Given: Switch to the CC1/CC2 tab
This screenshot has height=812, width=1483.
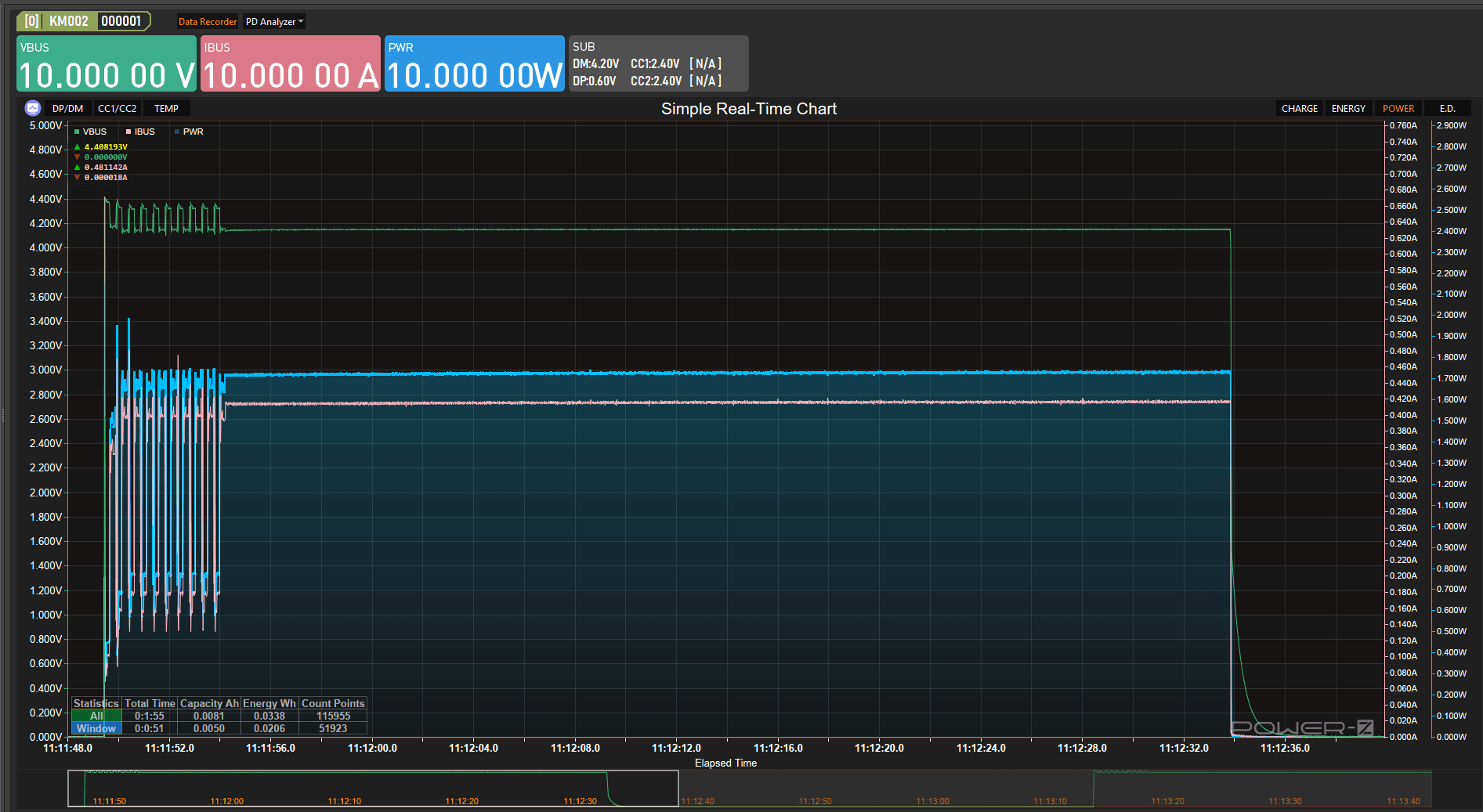Looking at the screenshot, I should click(x=117, y=108).
